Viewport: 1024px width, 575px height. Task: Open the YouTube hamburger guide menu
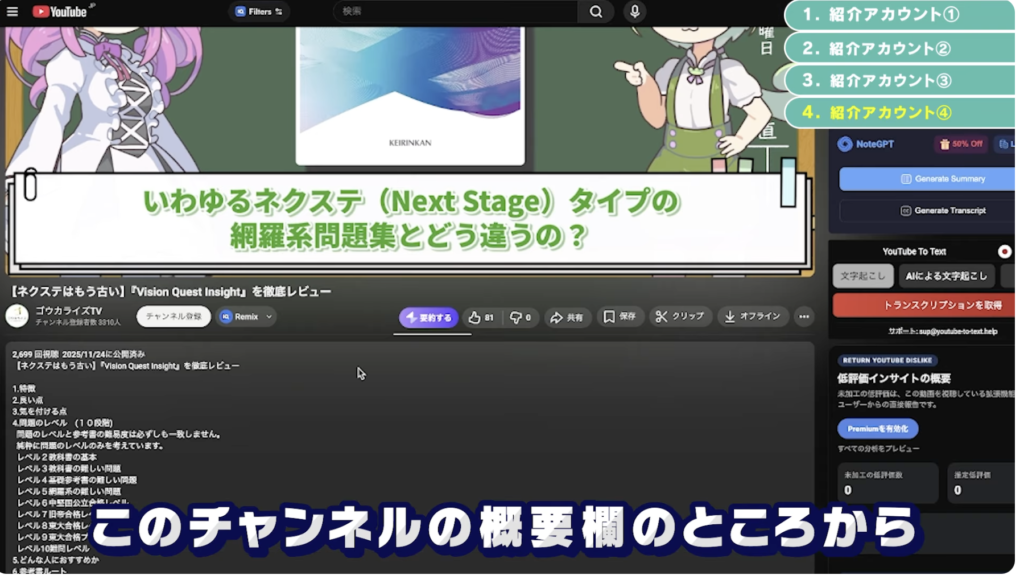(x=12, y=12)
